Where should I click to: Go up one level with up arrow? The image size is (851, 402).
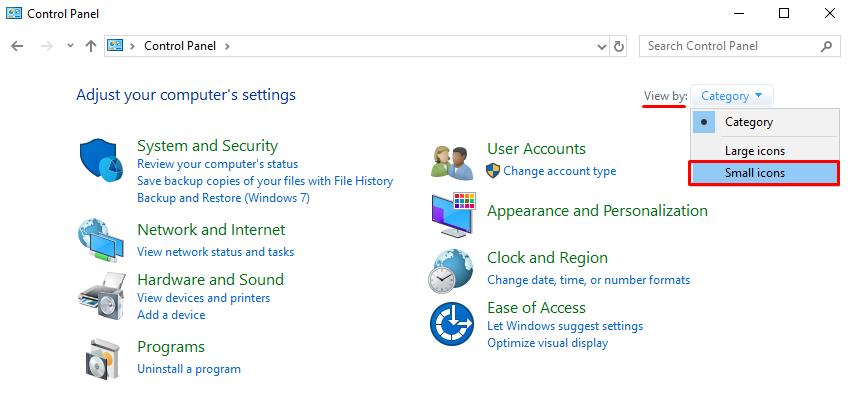click(91, 46)
